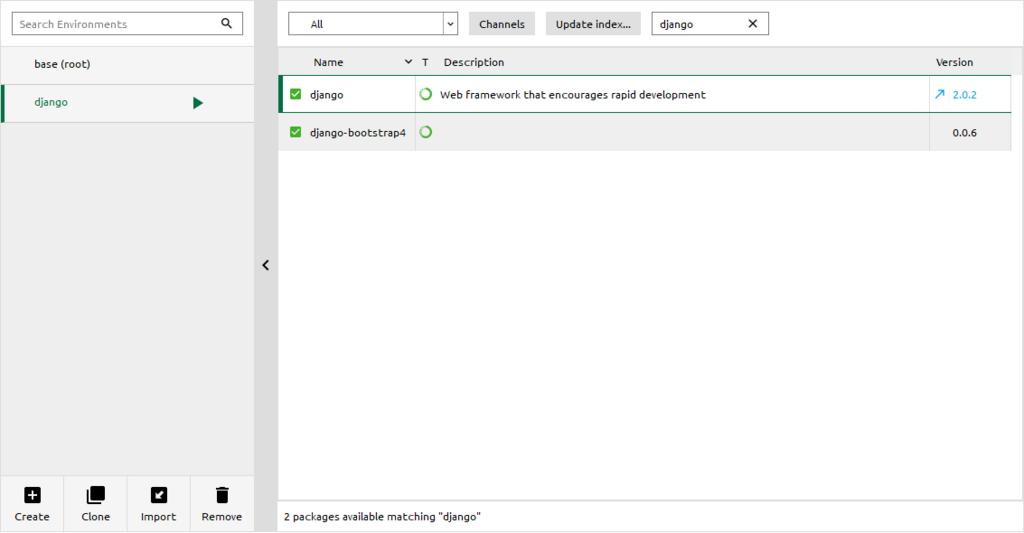This screenshot has width=1024, height=533.
Task: Open the Channels dialog
Action: point(502,24)
